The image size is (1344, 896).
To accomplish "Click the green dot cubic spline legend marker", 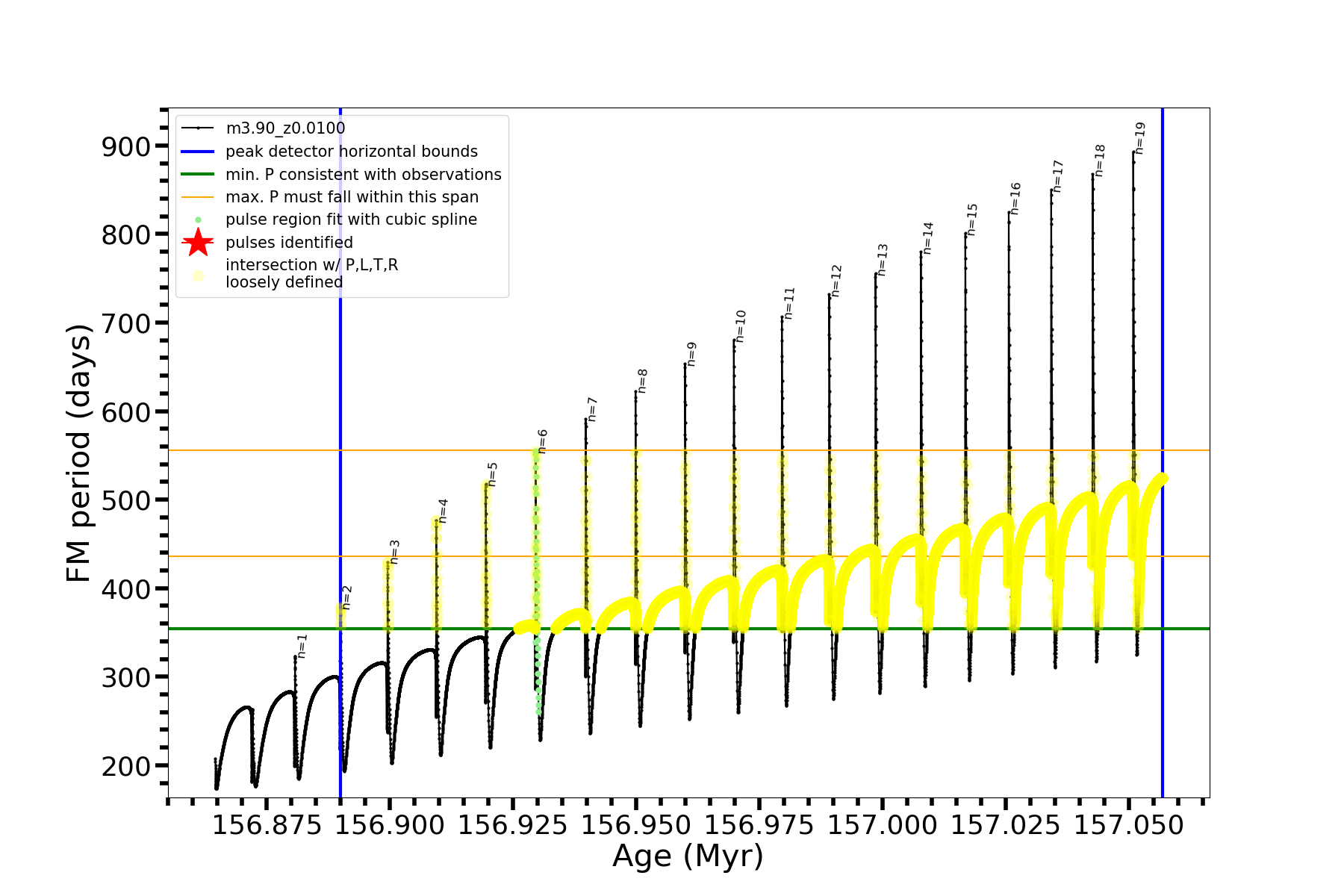I will 198,220.
